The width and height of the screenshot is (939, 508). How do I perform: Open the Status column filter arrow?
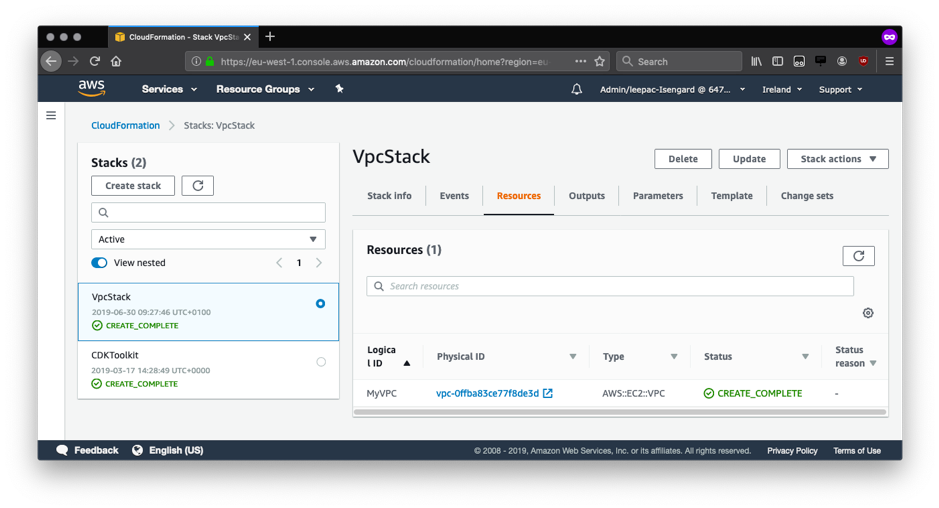[x=805, y=356]
